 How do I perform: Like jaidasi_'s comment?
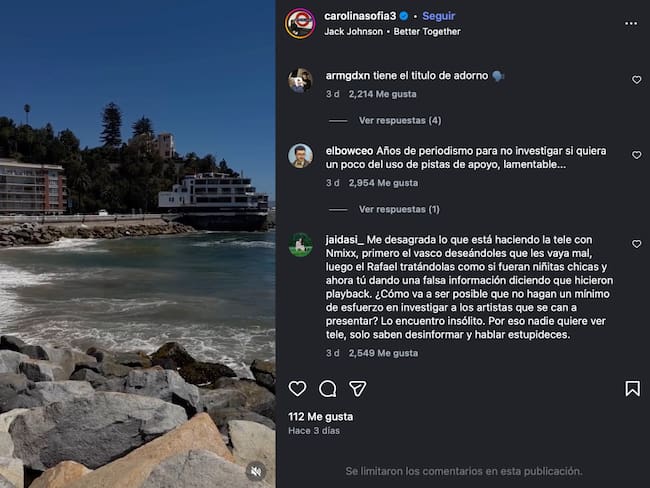tap(636, 244)
